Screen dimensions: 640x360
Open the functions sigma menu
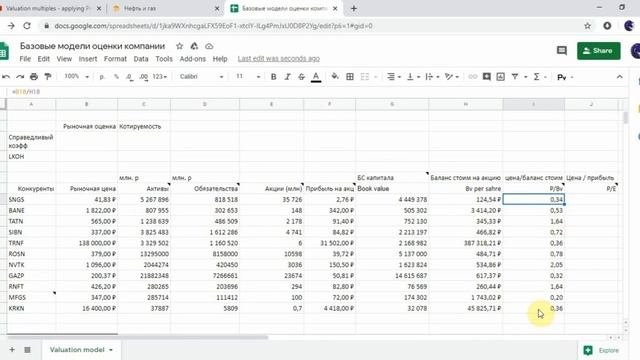pos(539,77)
